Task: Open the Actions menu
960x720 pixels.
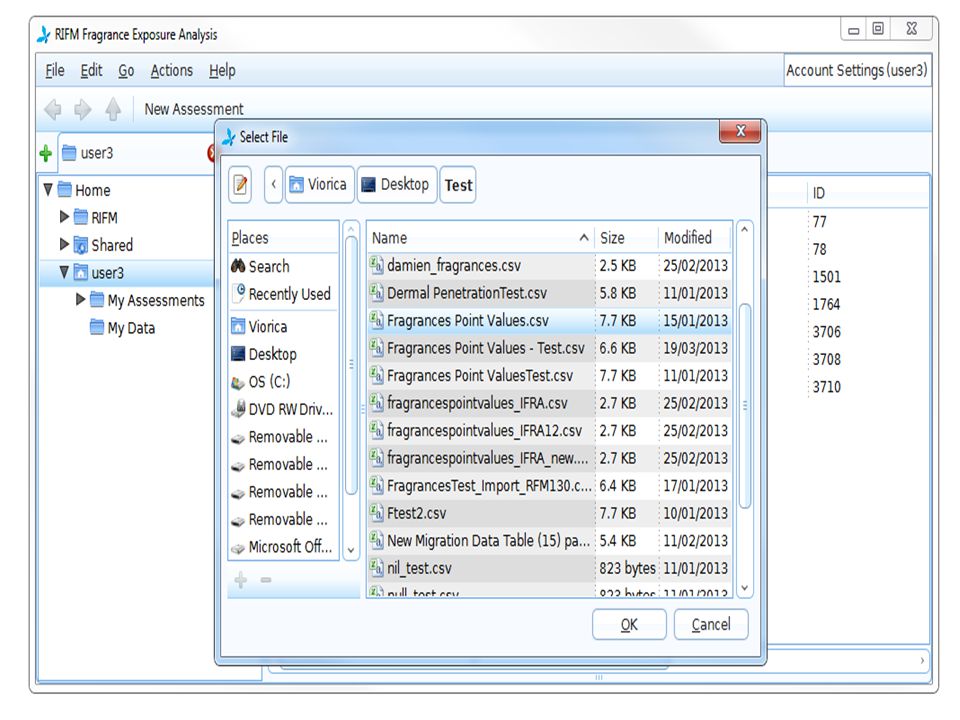Action: click(171, 70)
